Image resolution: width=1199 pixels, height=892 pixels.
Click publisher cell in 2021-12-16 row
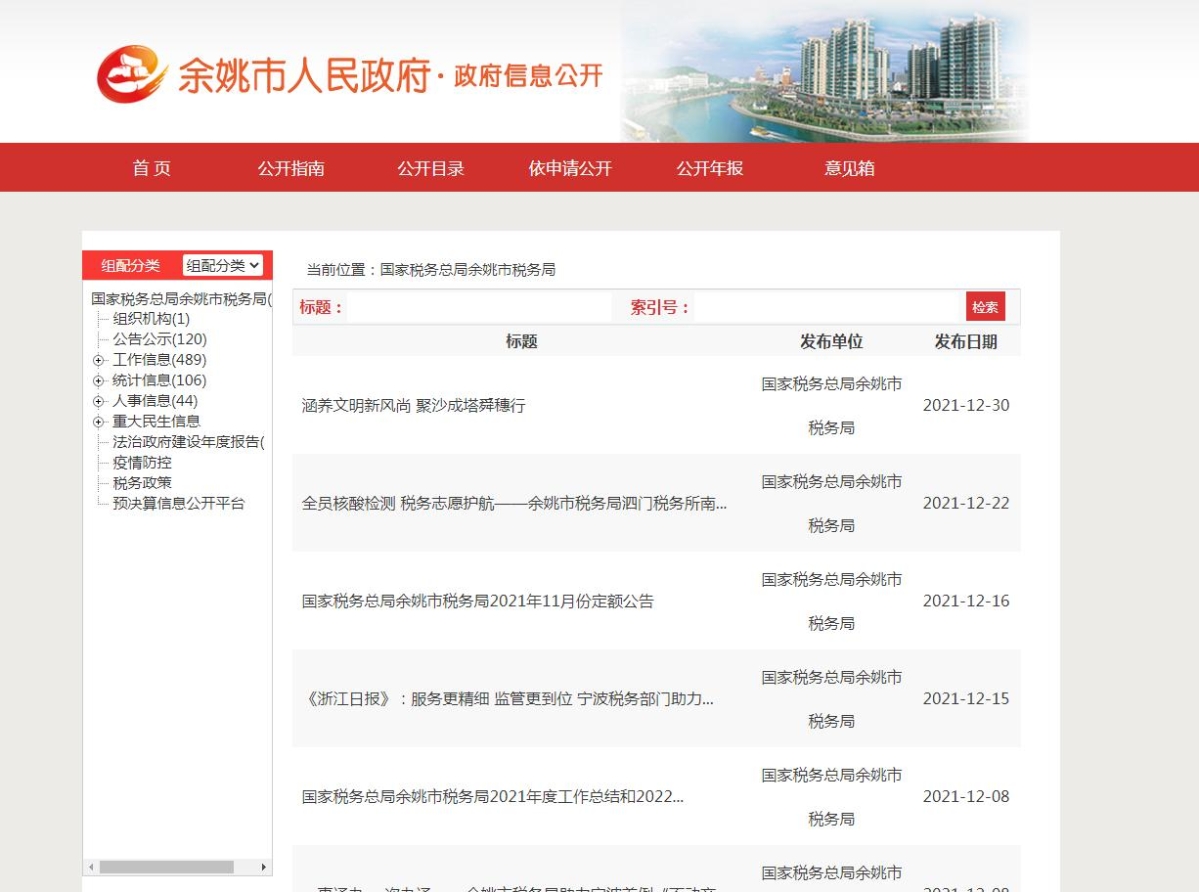click(x=831, y=602)
